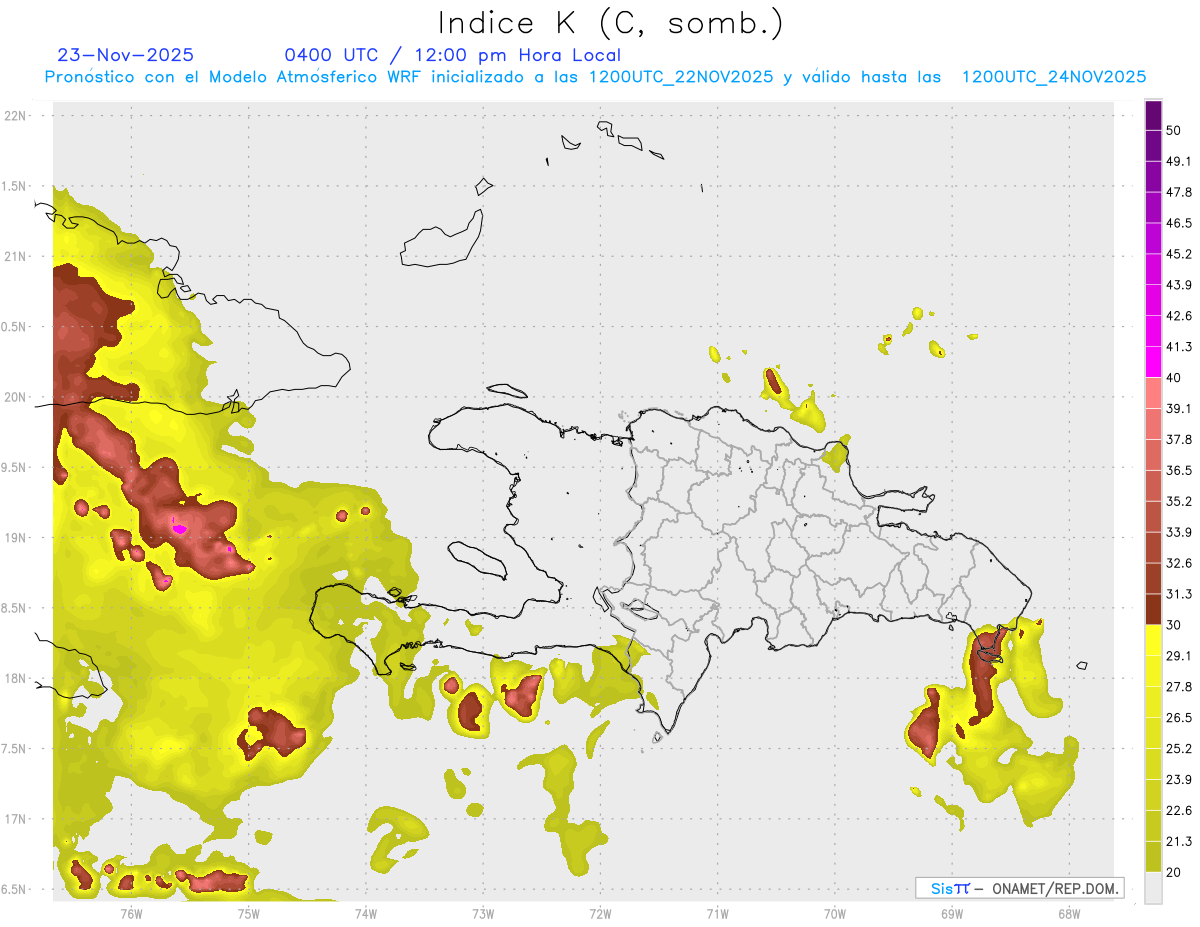Click the latitude axis label '22N'
1200x927 pixels.
17,116
